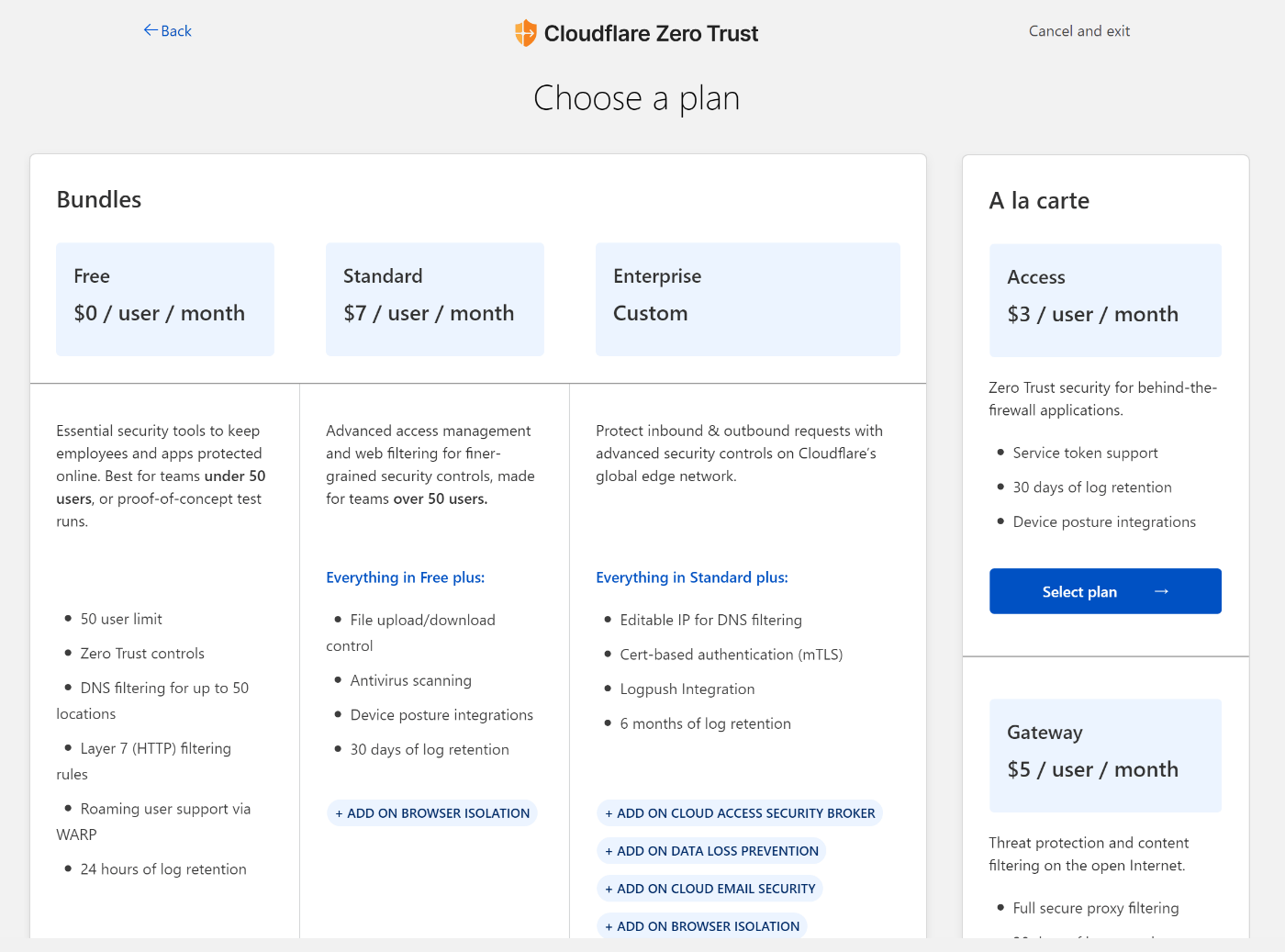Screen dimensions: 1285x952
Task: Click the A la carte heading
Action: 1039,200
